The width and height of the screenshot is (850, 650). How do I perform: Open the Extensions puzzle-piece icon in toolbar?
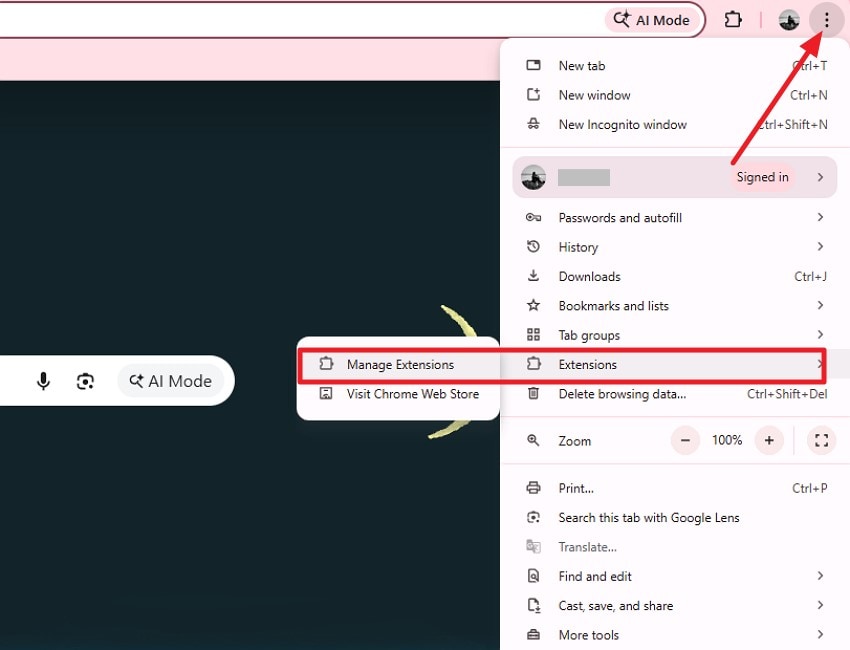(733, 20)
